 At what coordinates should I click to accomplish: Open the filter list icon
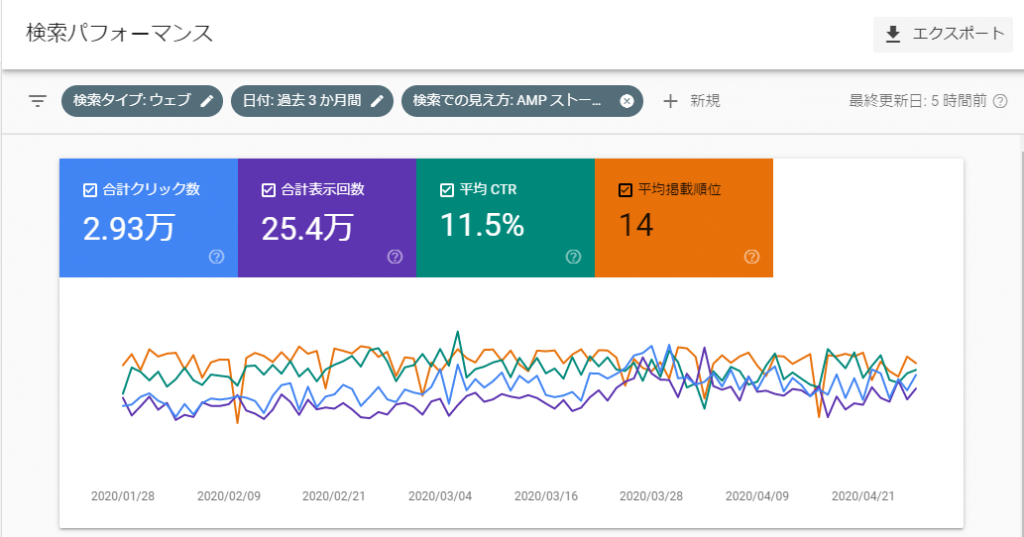coord(38,101)
